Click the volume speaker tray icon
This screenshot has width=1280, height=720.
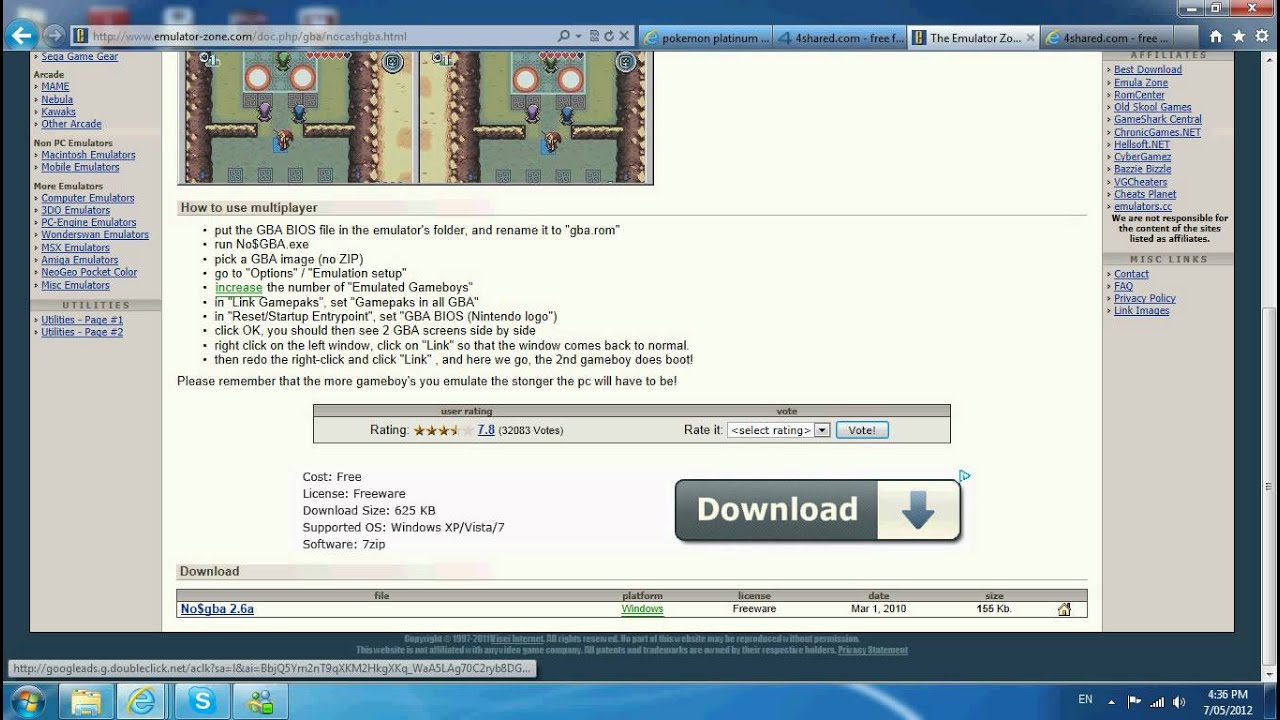1179,701
